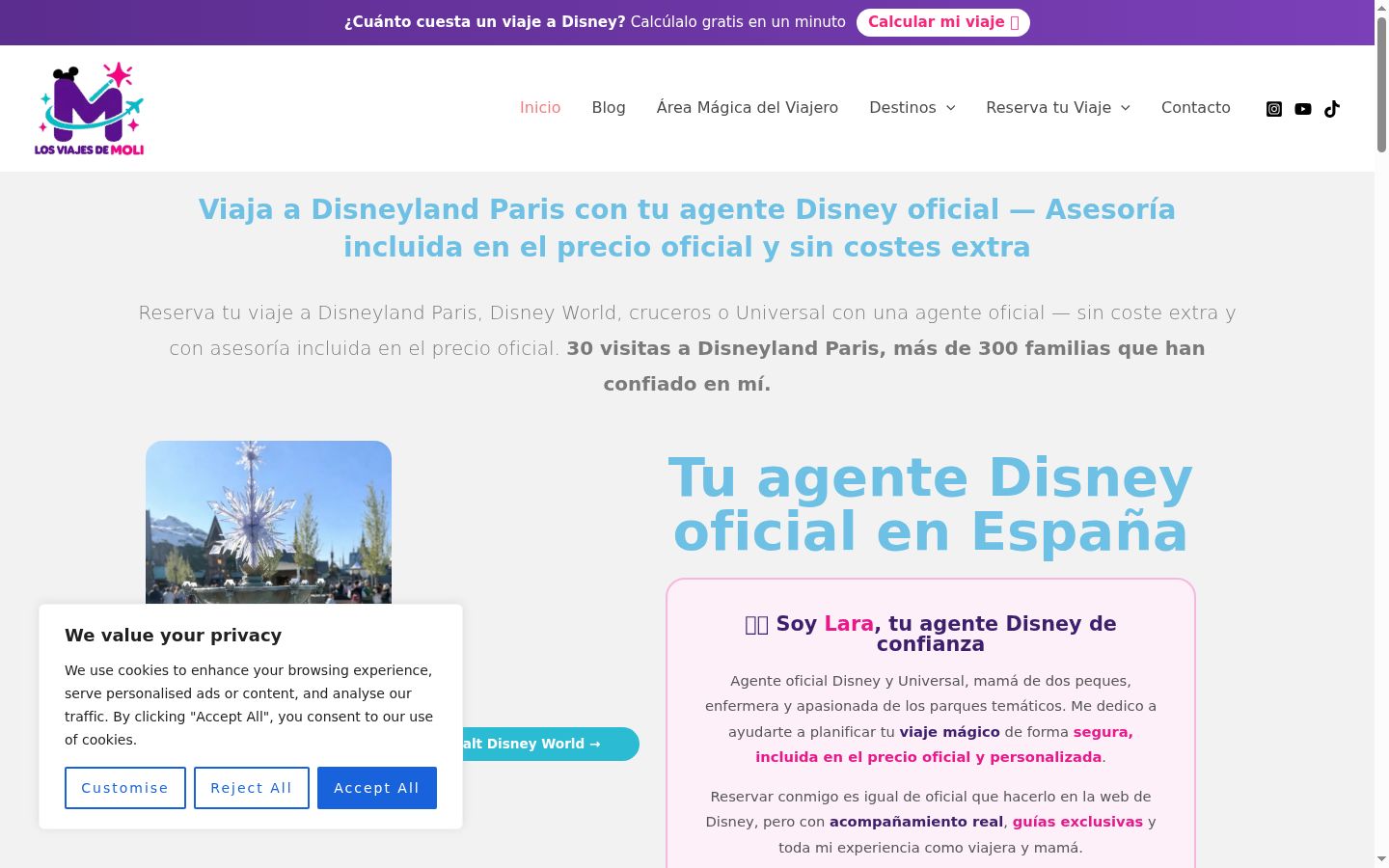The height and width of the screenshot is (868, 1389).
Task: Open the Contacto menu item
Action: (1196, 108)
